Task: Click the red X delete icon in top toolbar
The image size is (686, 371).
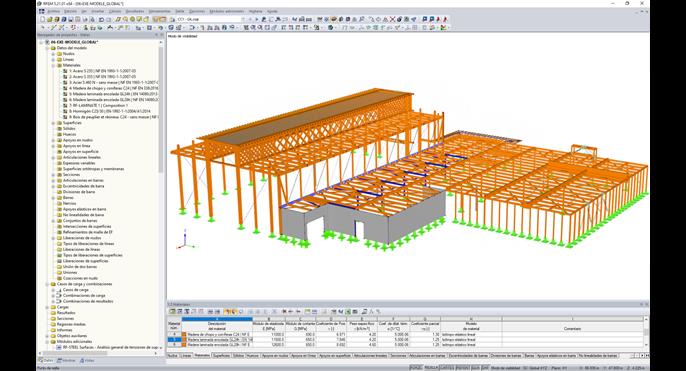Action: (392, 19)
